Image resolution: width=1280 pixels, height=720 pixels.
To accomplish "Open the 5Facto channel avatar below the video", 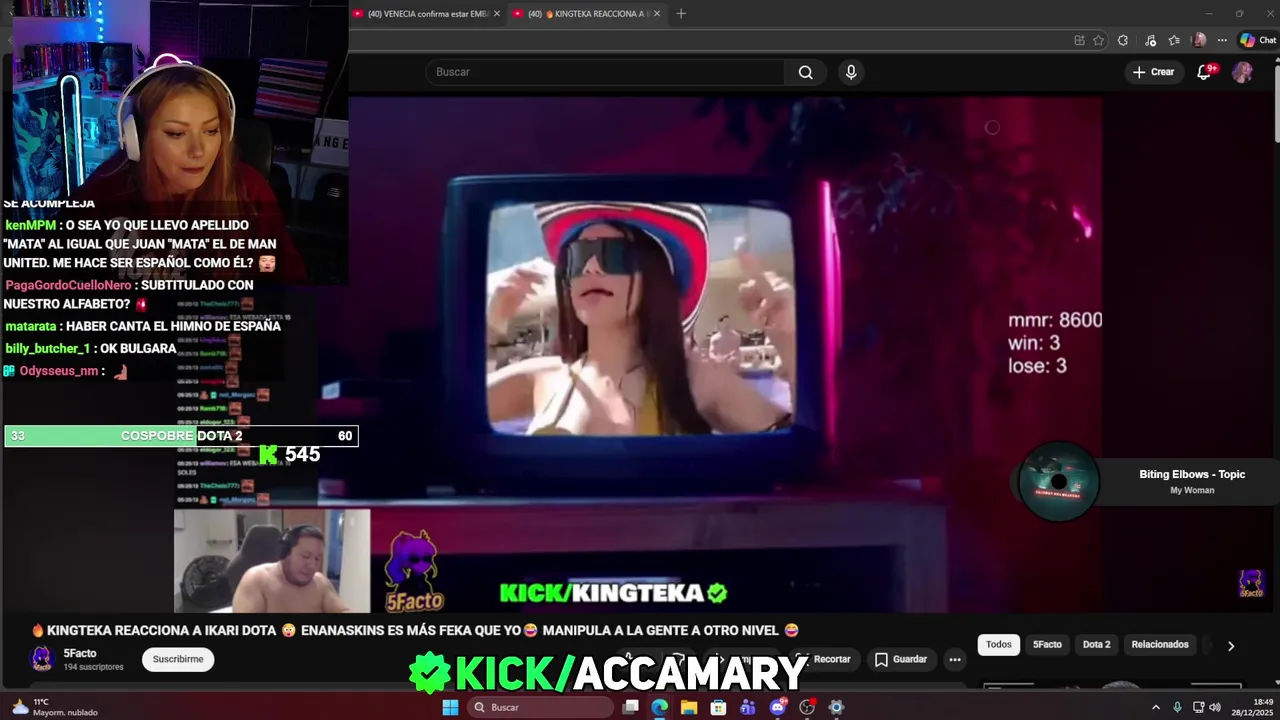I will pyautogui.click(x=42, y=658).
